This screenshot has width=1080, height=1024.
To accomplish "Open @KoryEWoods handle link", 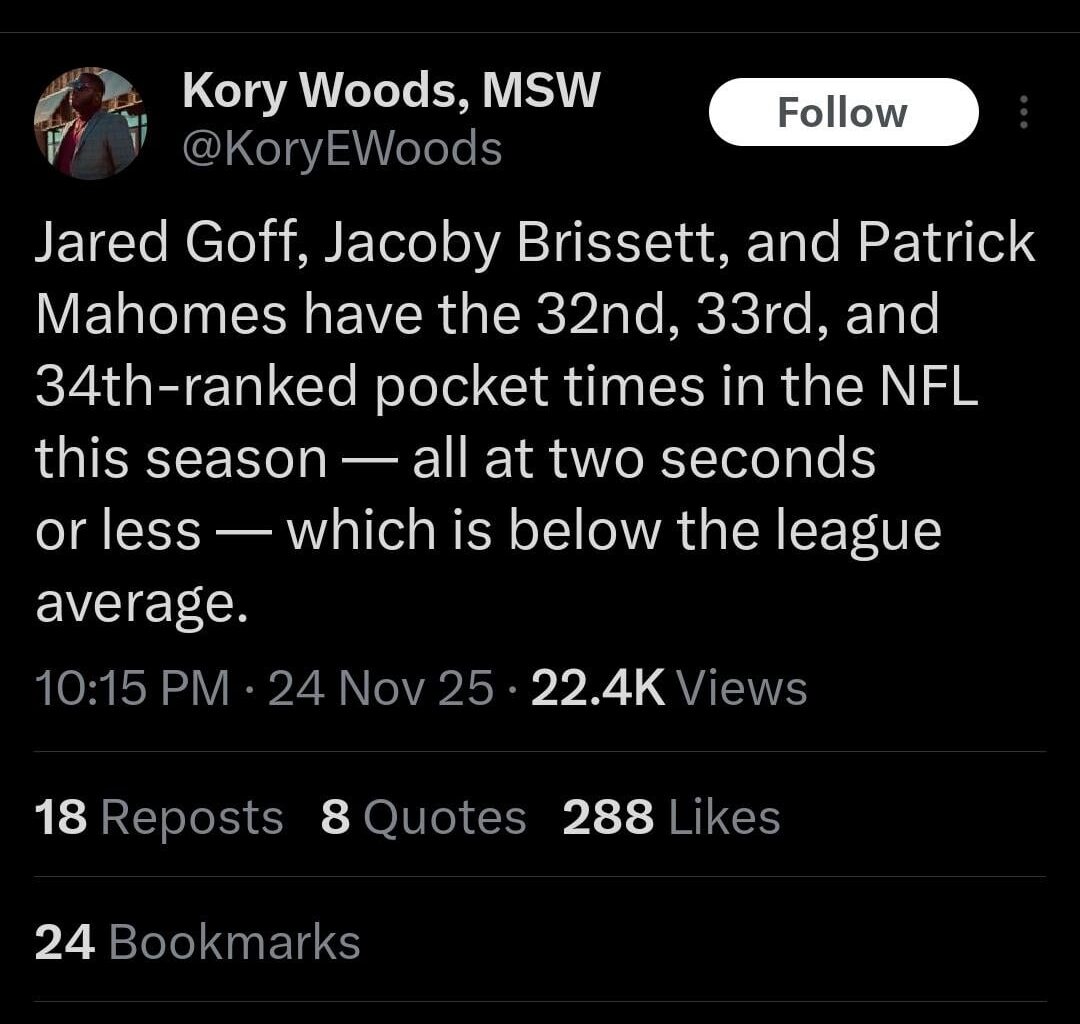I will [342, 148].
